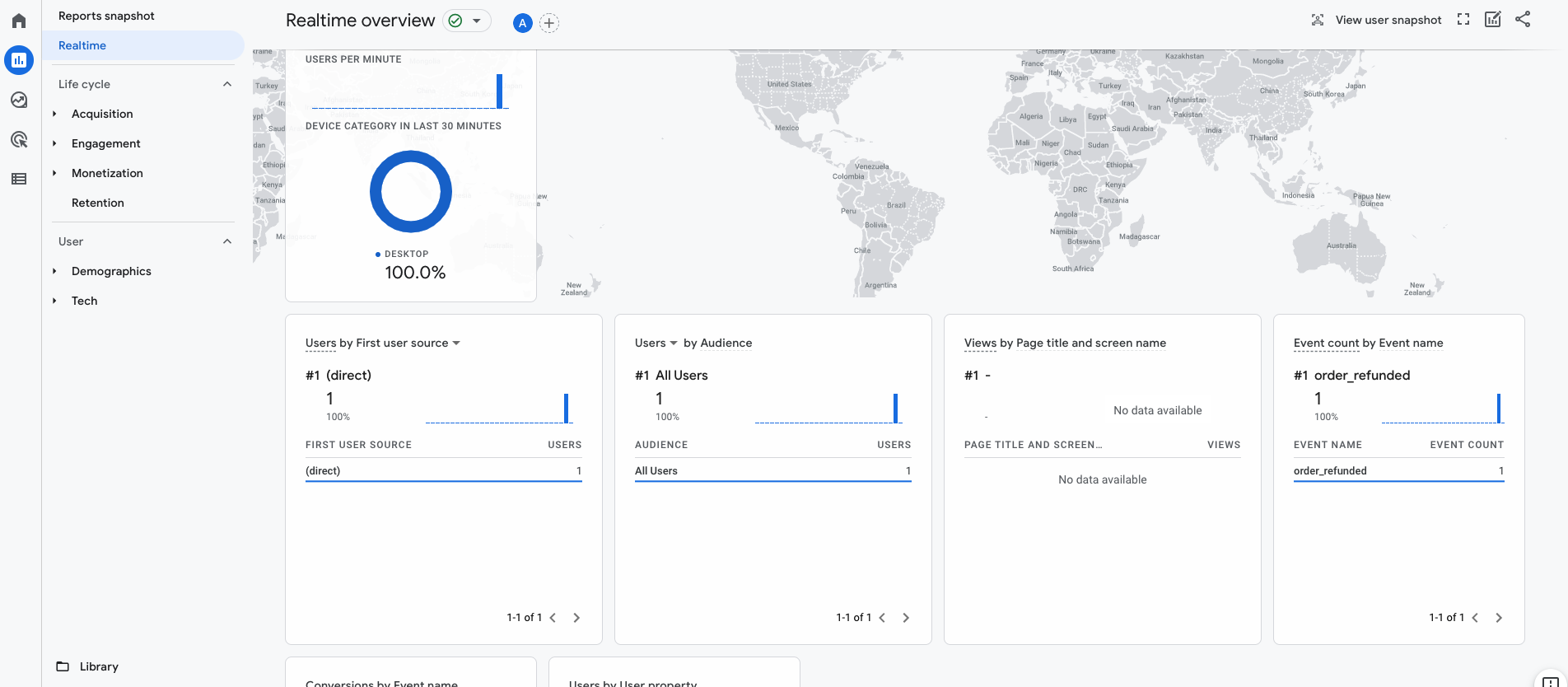The image size is (1568, 687).
Task: Open the Explore icon in rail
Action: click(x=19, y=100)
